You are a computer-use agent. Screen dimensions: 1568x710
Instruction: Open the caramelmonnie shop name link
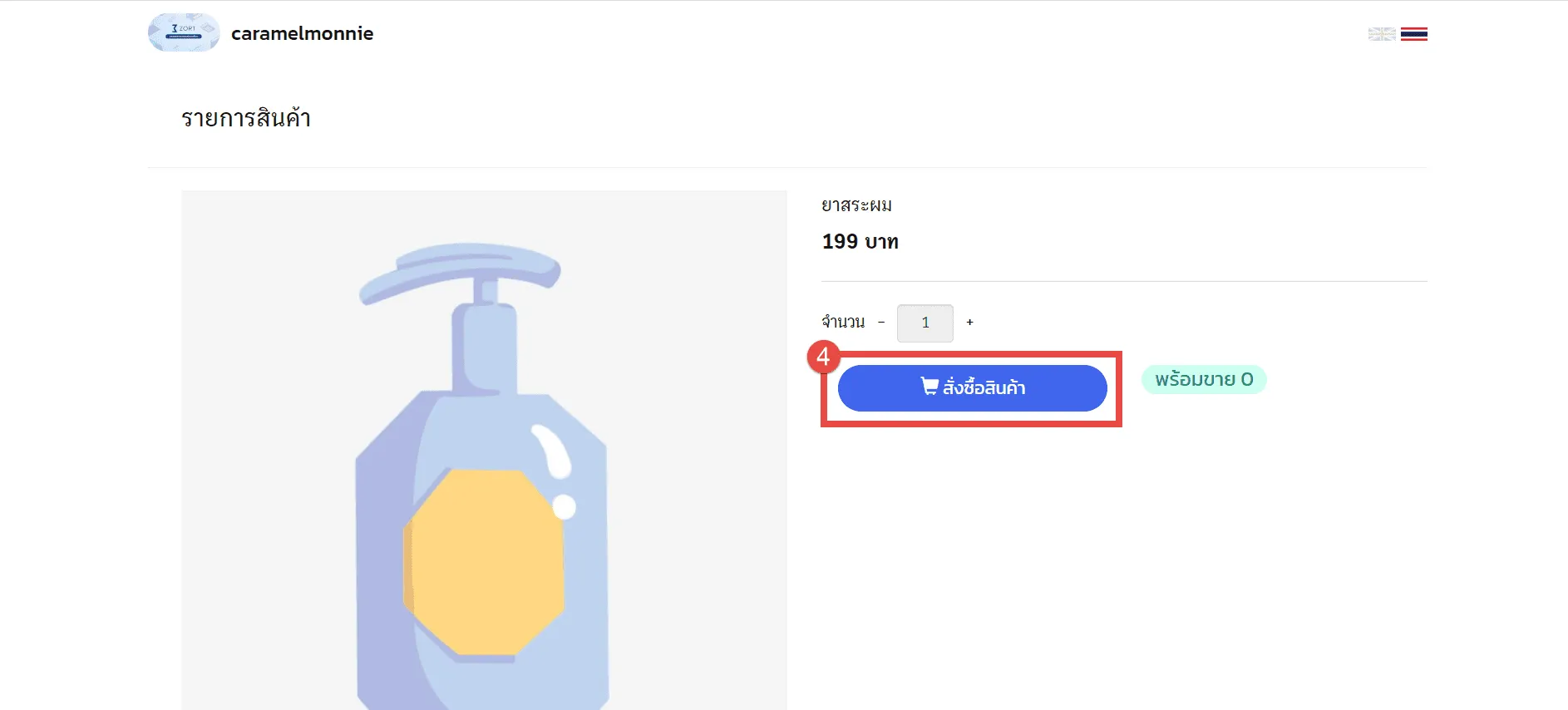302,33
